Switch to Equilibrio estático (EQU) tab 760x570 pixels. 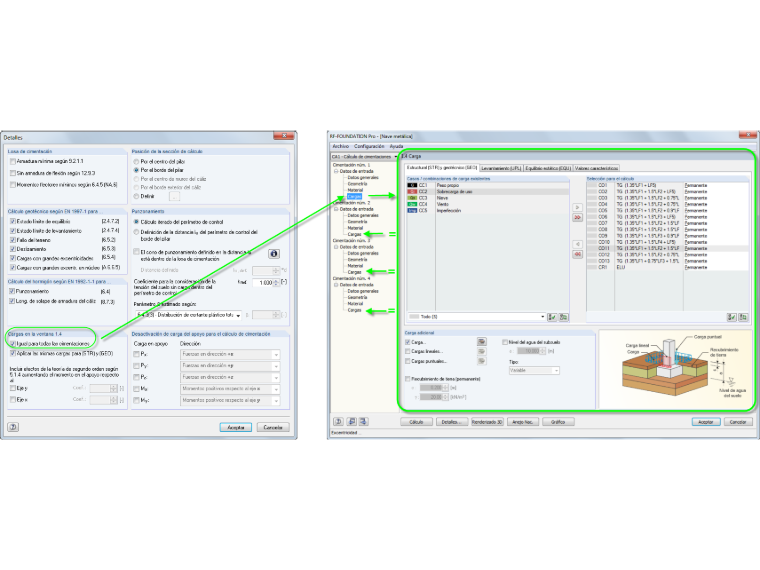pos(548,168)
